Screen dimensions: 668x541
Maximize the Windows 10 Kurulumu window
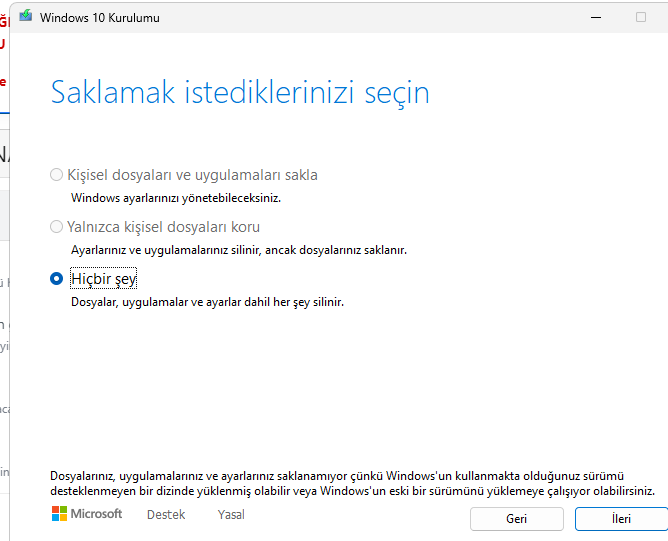[641, 17]
